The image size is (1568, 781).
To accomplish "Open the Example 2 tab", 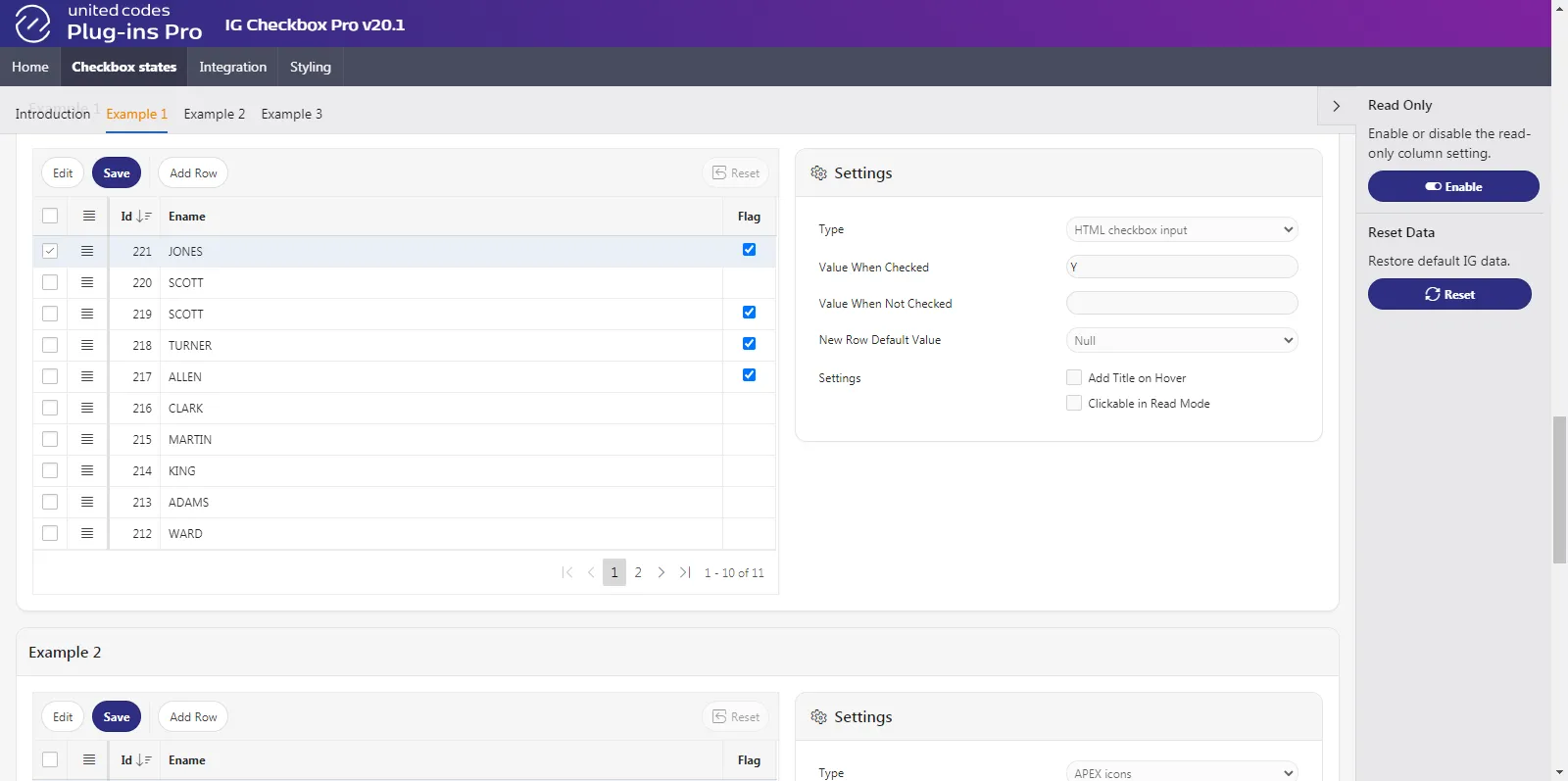I will tap(214, 115).
